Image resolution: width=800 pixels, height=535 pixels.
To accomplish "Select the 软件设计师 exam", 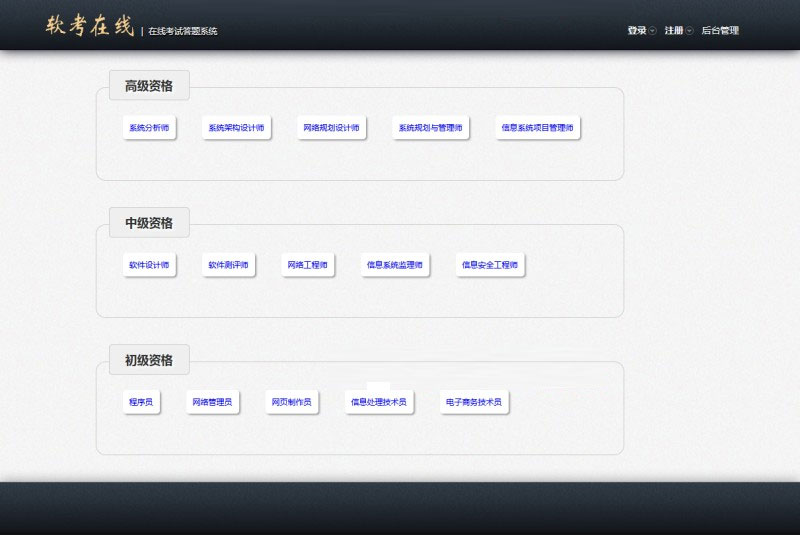I will 149,265.
